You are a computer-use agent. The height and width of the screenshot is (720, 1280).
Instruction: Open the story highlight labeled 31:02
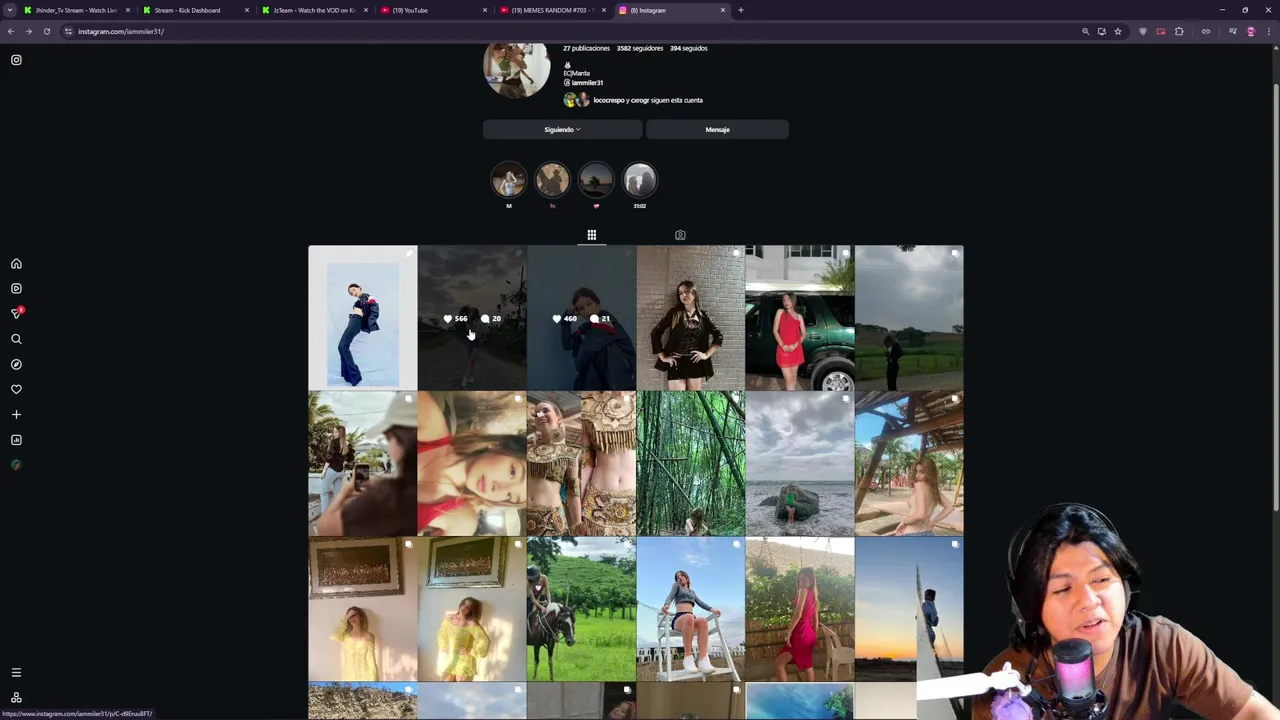640,180
